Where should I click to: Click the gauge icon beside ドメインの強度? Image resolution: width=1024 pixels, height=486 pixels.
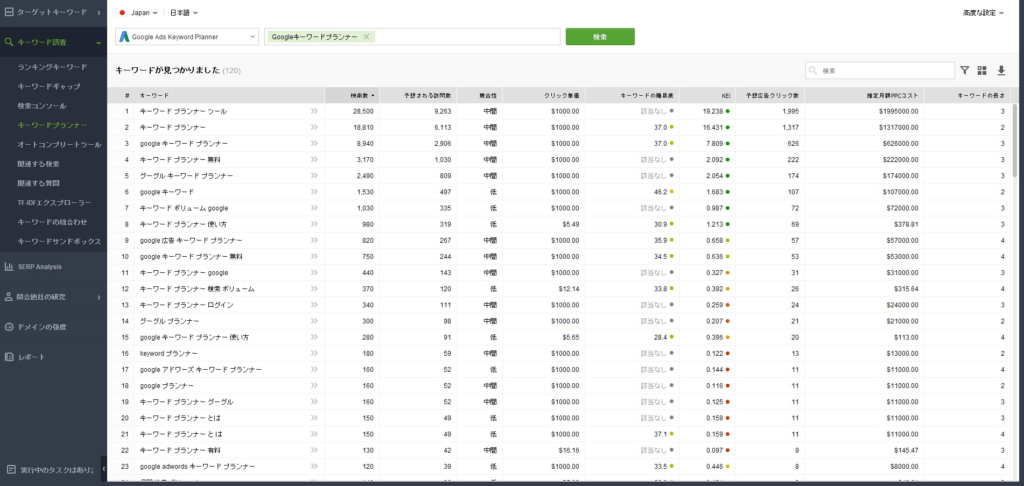tap(8, 327)
